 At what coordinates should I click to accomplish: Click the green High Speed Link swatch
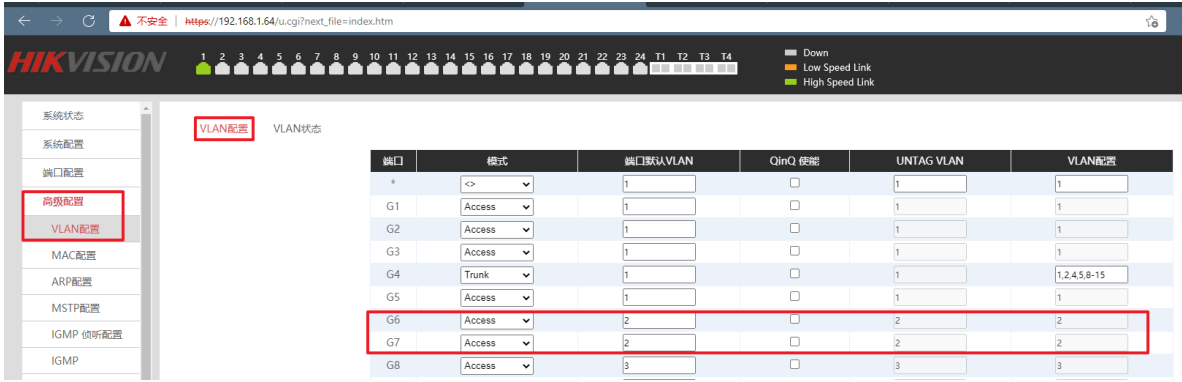[x=791, y=82]
